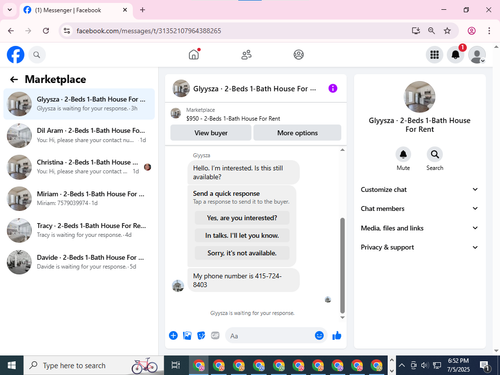This screenshot has width=500, height=375.
Task: Go back with browser back arrow
Action: [x=11, y=31]
